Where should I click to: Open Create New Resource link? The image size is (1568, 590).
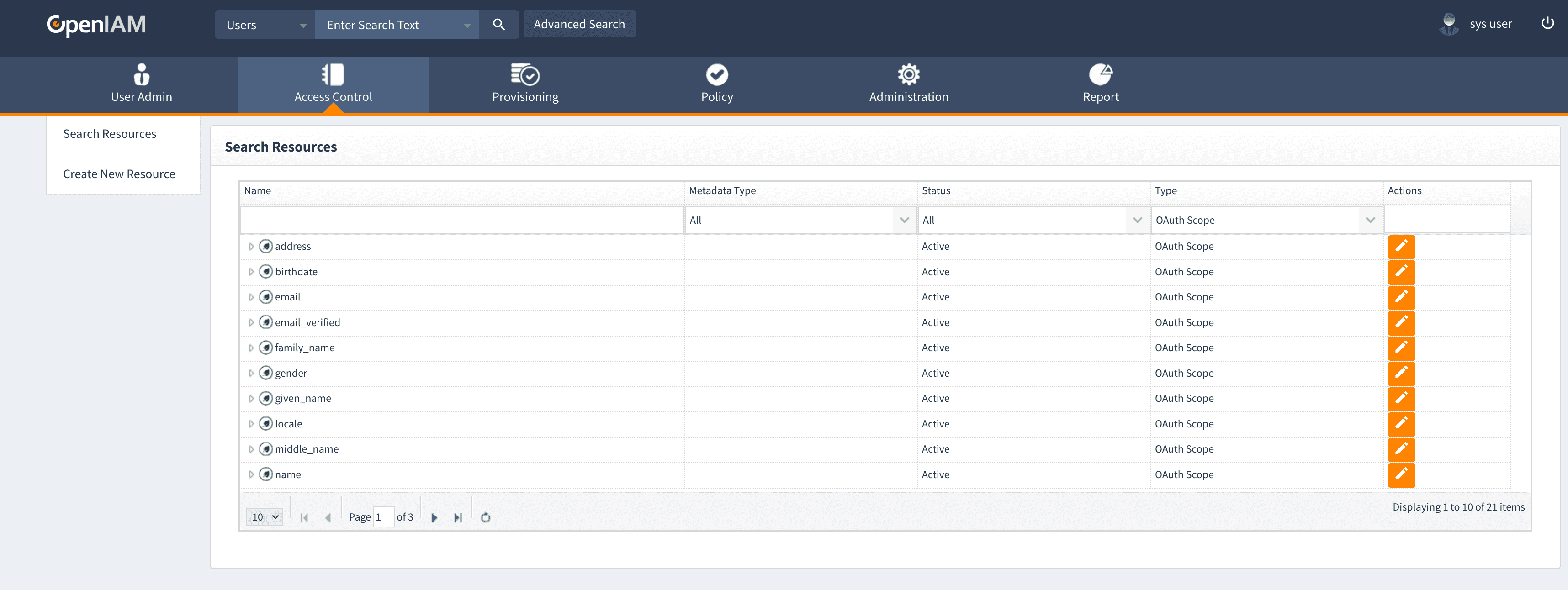(119, 174)
